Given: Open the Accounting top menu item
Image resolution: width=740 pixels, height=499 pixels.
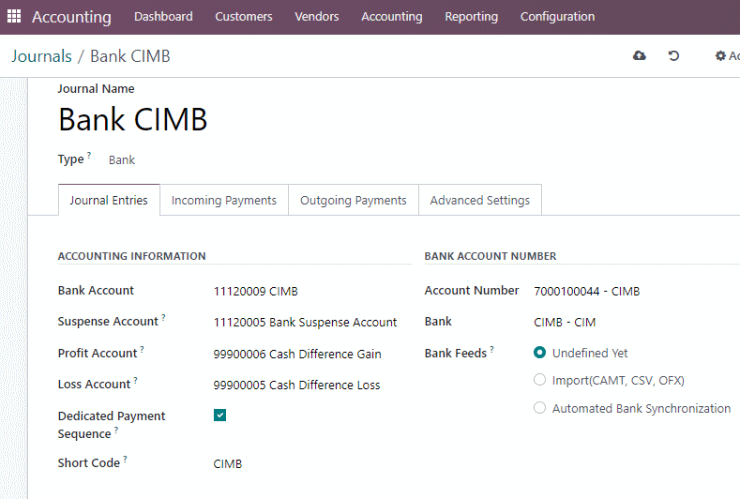Looking at the screenshot, I should tap(392, 17).
